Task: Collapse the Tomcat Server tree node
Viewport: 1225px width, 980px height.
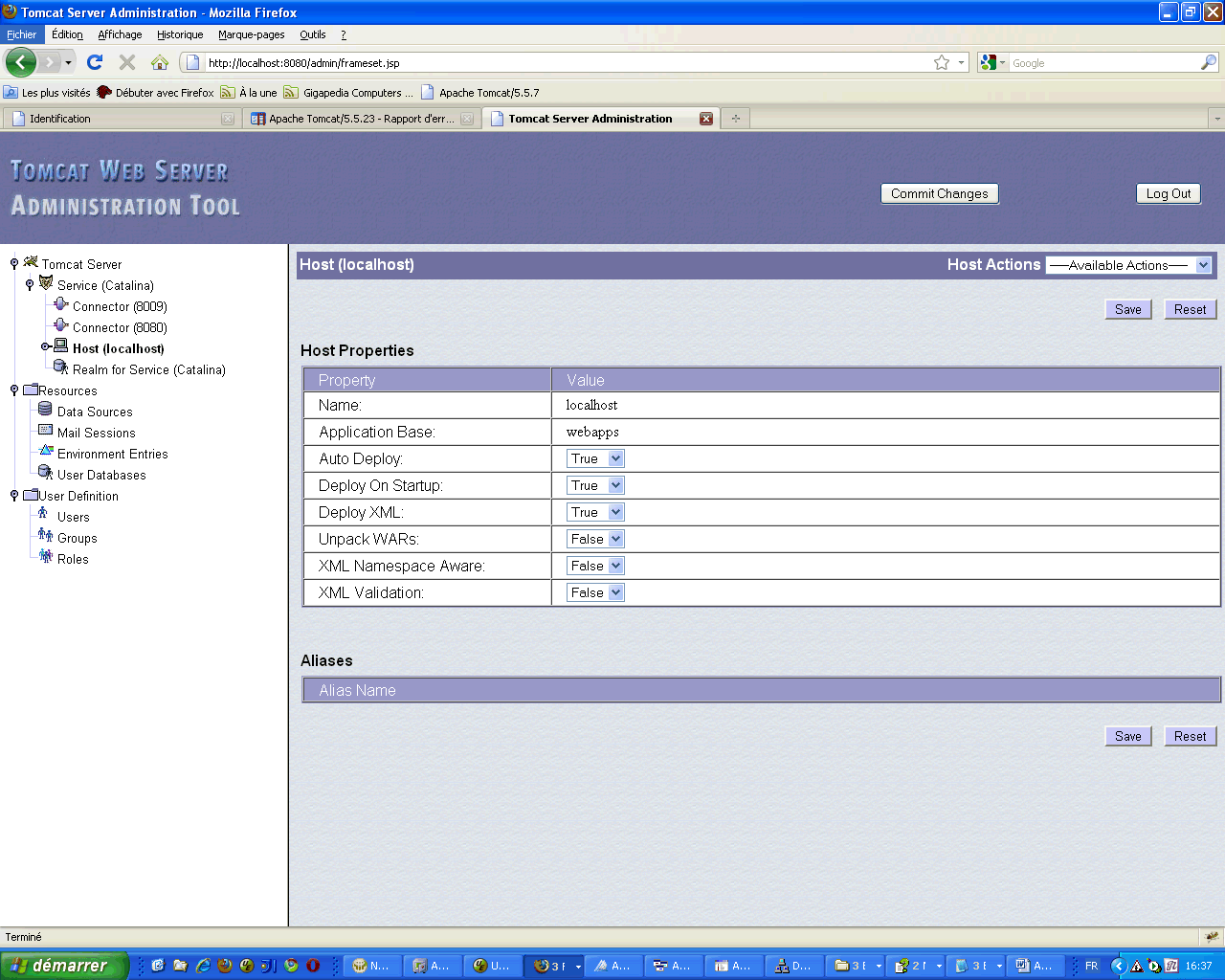Action: click(14, 264)
